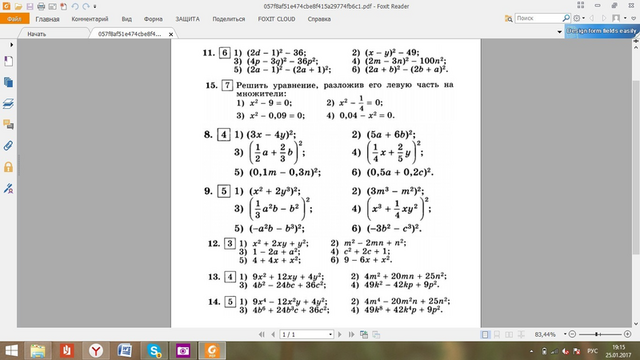This screenshot has height=360, width=640.
Task: Open the attachments paperclip panel
Action: [8, 146]
